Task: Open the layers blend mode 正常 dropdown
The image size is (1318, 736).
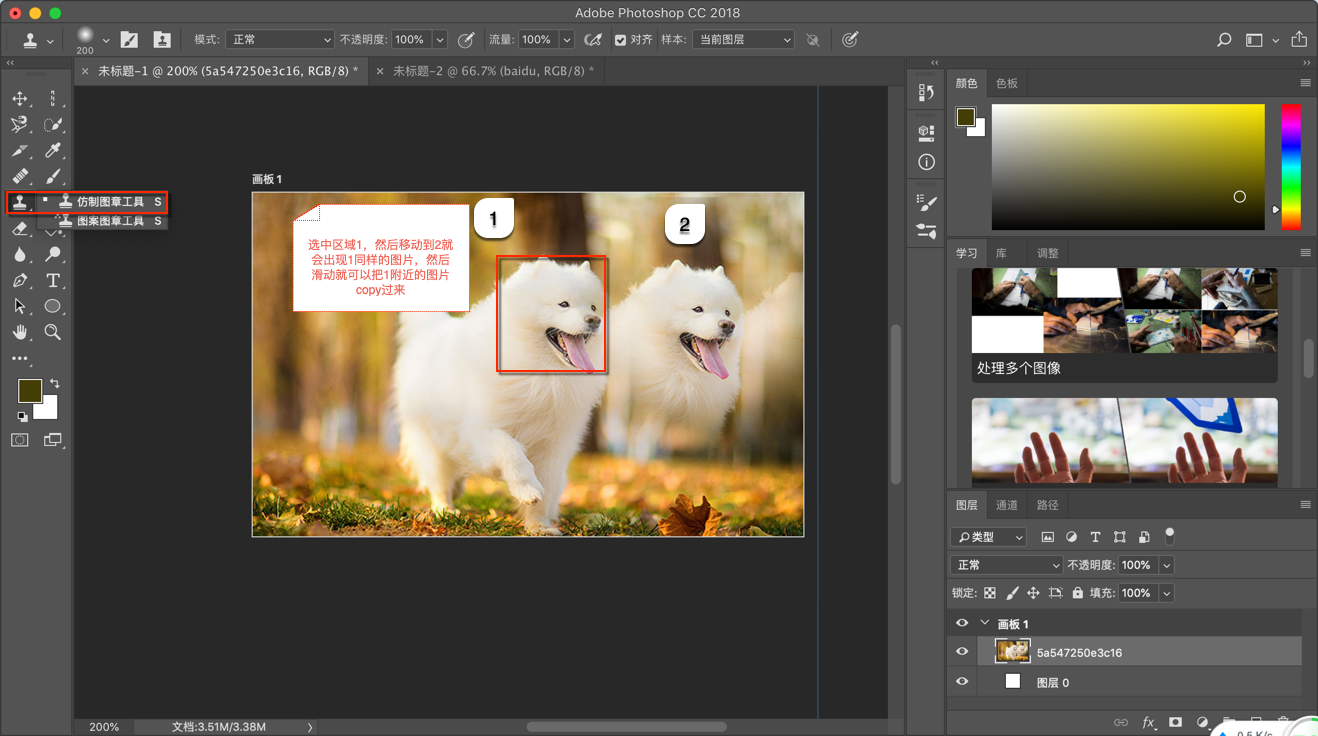Action: (1006, 565)
